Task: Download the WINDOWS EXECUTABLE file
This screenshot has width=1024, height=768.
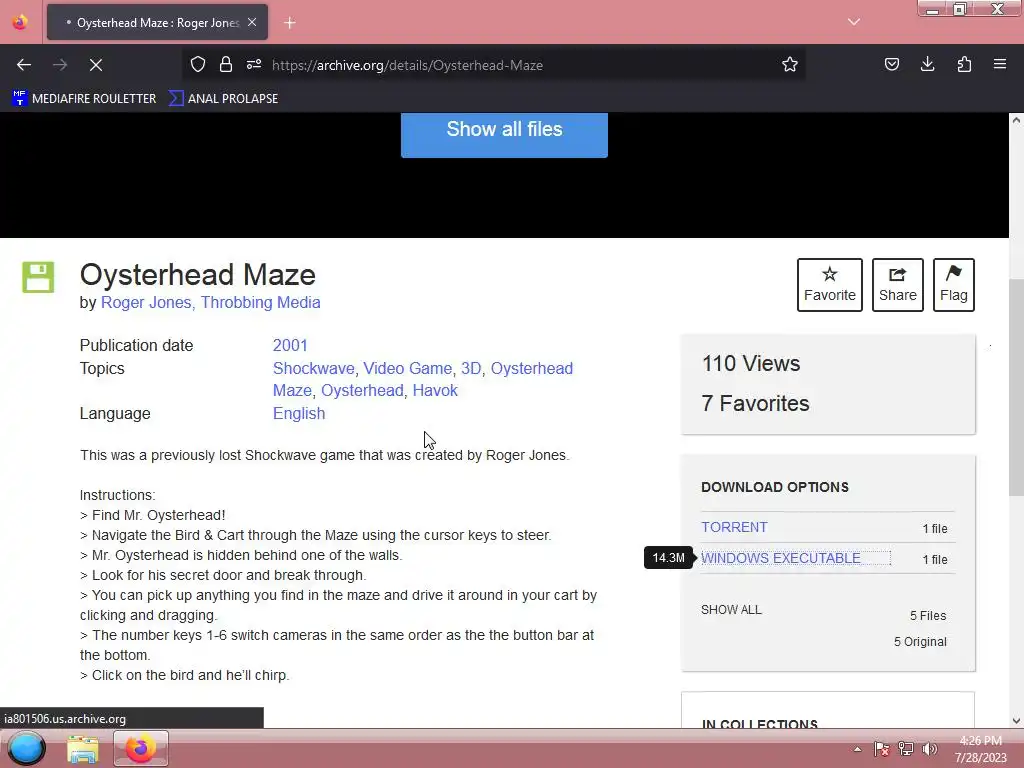Action: coord(780,558)
